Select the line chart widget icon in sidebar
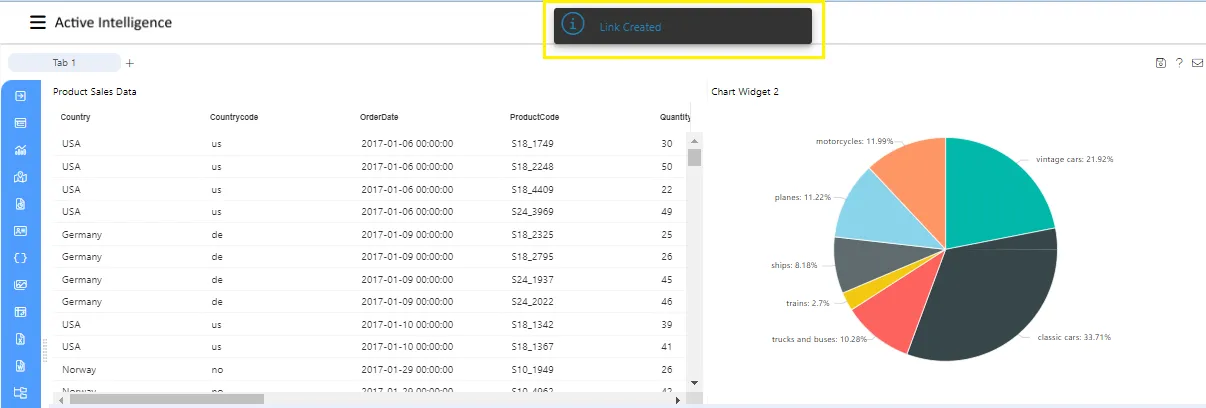Screen dimensions: 1206x408 [x=20, y=150]
